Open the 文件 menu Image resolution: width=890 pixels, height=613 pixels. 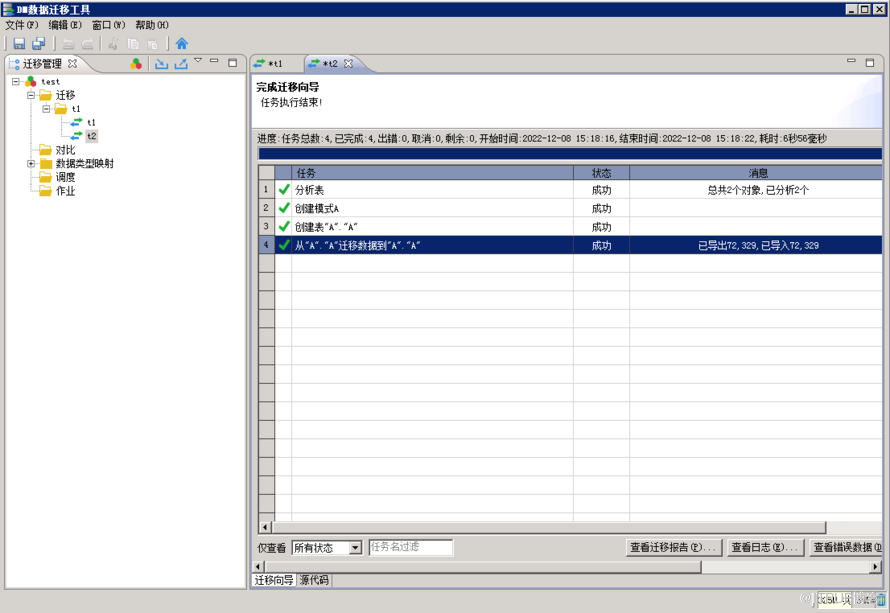pyautogui.click(x=21, y=25)
